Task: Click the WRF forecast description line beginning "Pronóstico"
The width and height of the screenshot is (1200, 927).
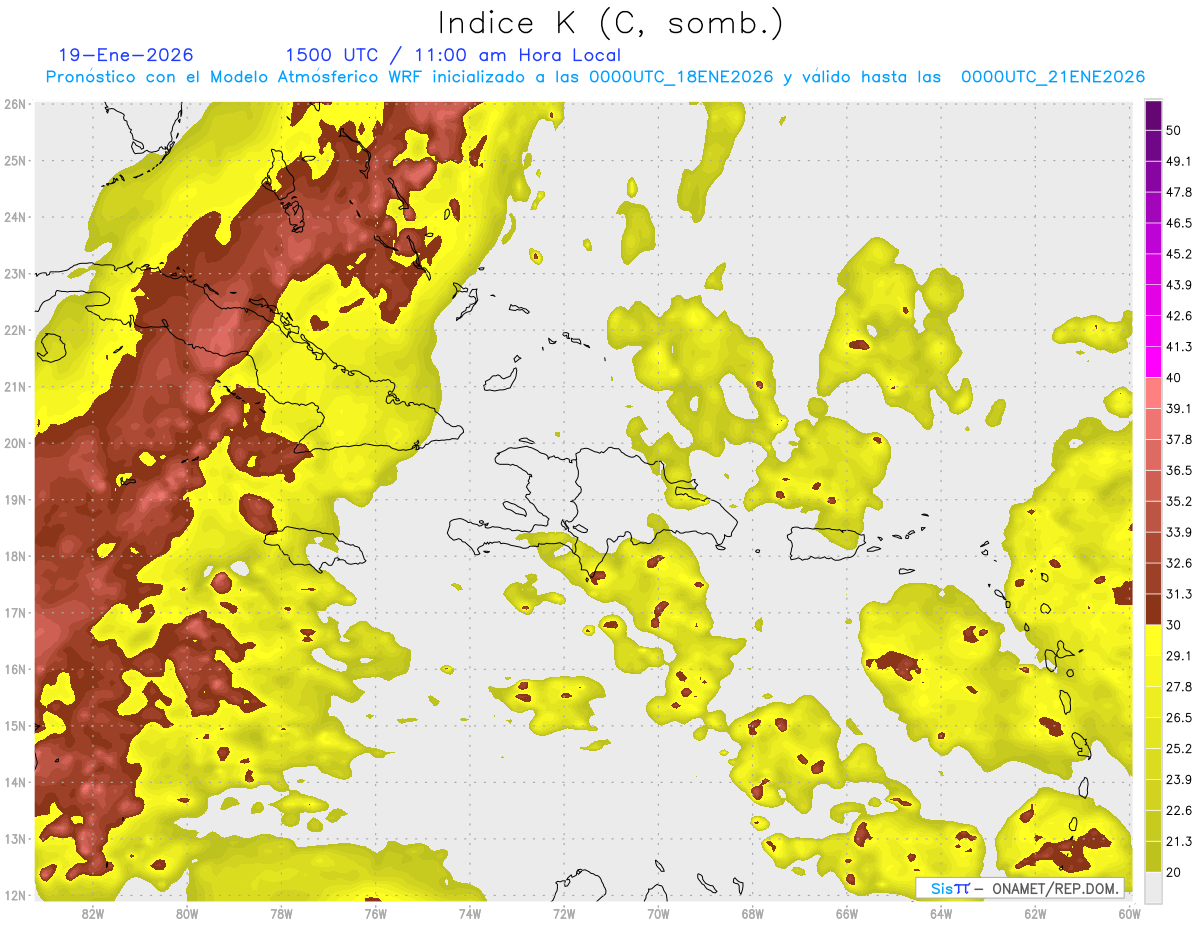Action: tap(595, 77)
